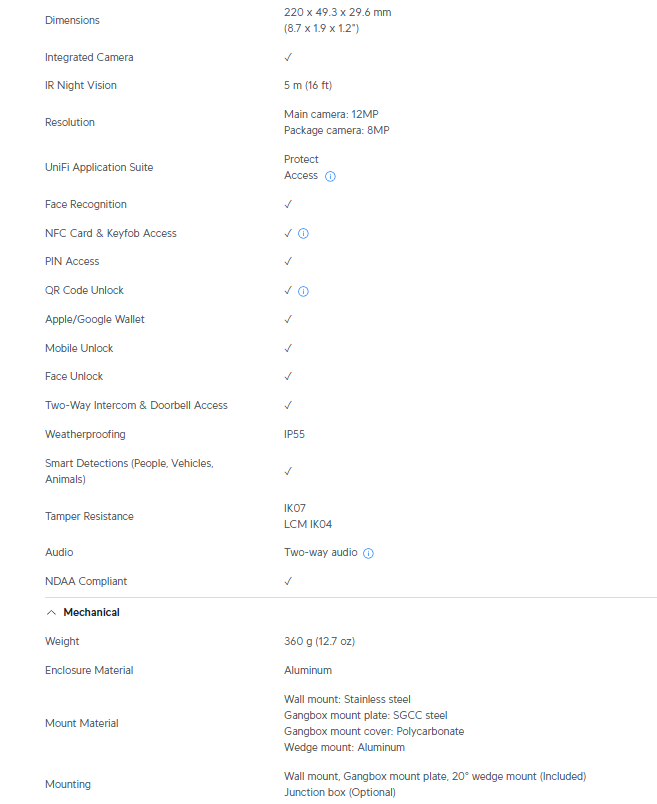Click the IP55 weatherproofing value

pos(294,434)
